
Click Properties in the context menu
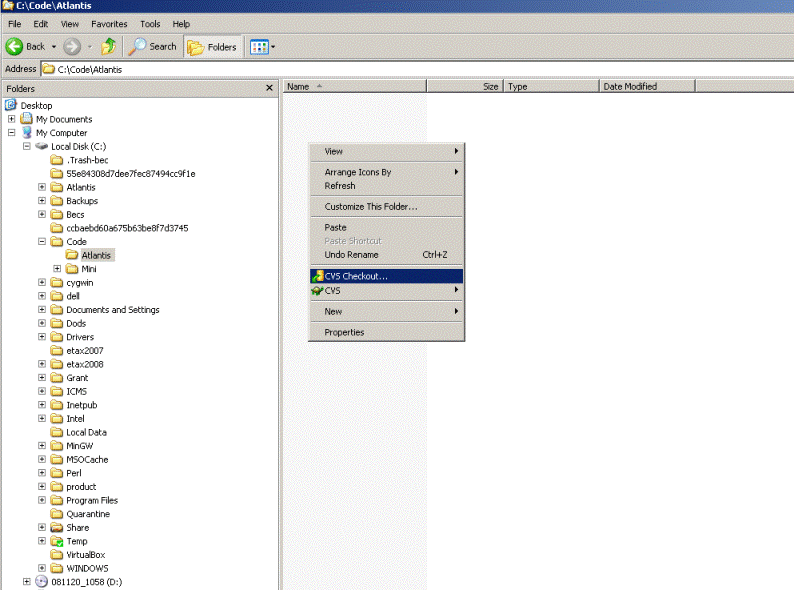pos(344,332)
